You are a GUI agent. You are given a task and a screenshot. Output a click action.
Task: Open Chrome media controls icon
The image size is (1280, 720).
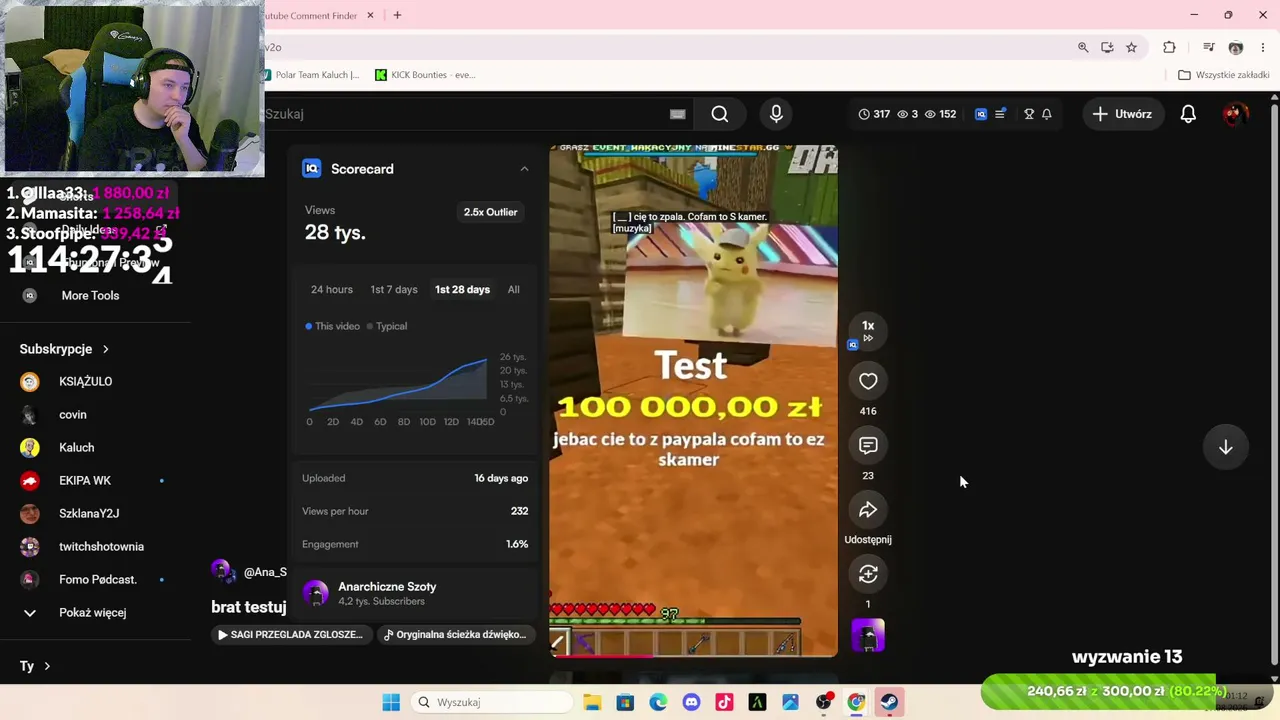1208,47
